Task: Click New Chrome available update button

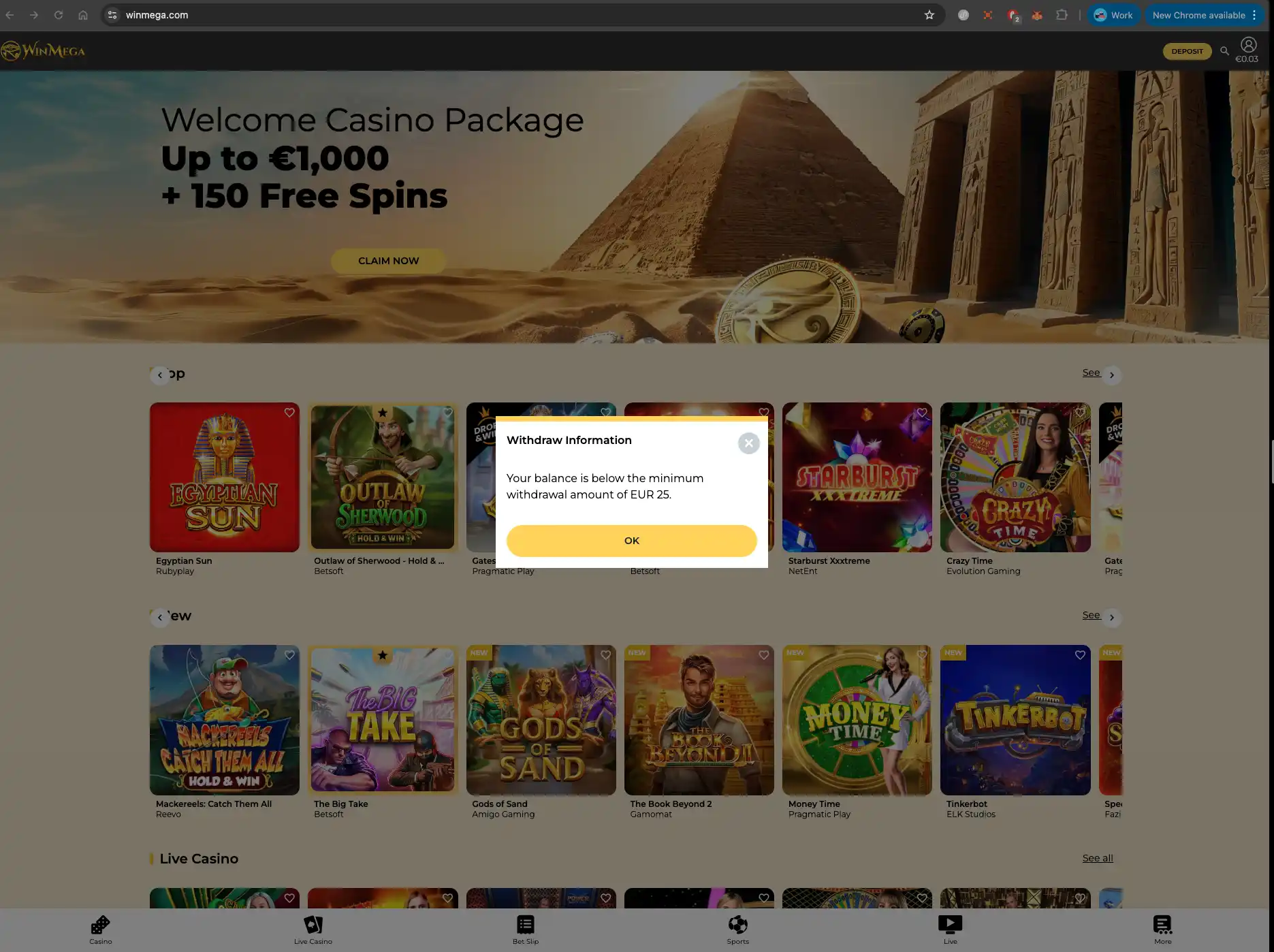Action: point(1205,15)
